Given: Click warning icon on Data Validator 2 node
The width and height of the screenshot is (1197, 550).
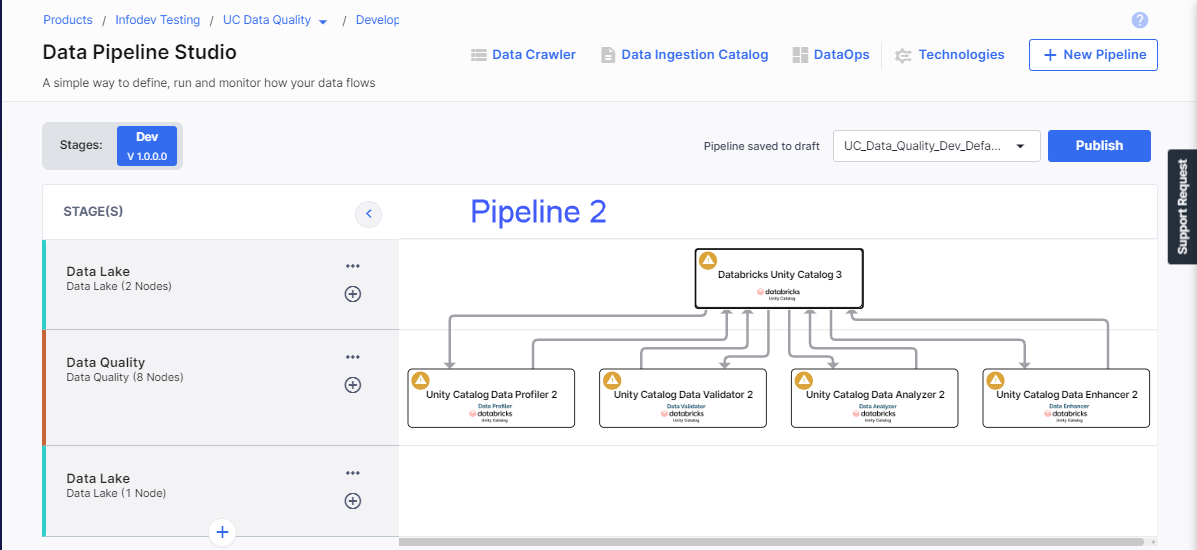Looking at the screenshot, I should (611, 380).
